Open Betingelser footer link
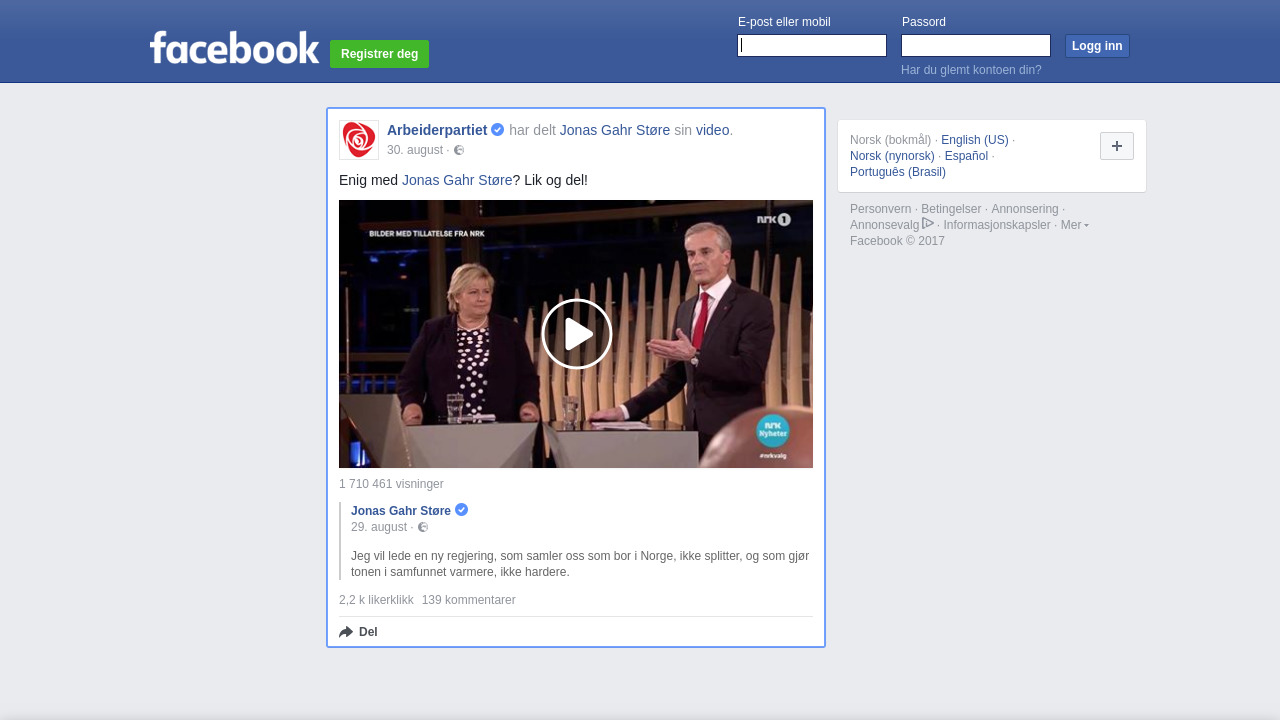This screenshot has height=720, width=1280. [x=951, y=209]
